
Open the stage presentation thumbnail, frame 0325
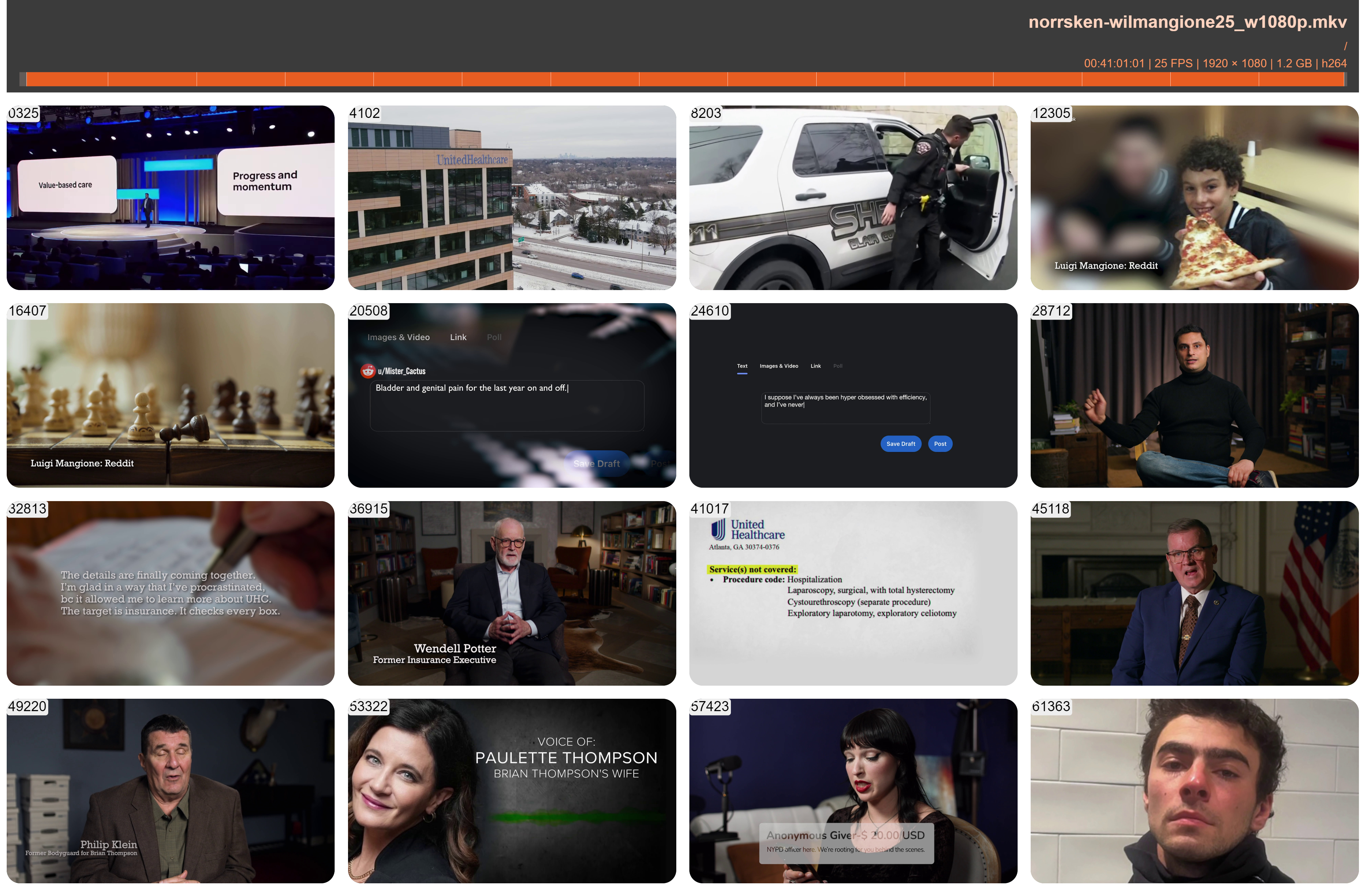pos(170,197)
